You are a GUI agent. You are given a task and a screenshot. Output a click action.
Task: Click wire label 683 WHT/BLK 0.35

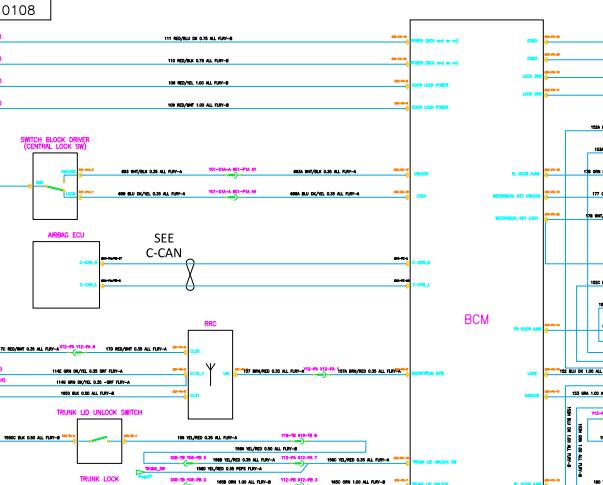[152, 172]
